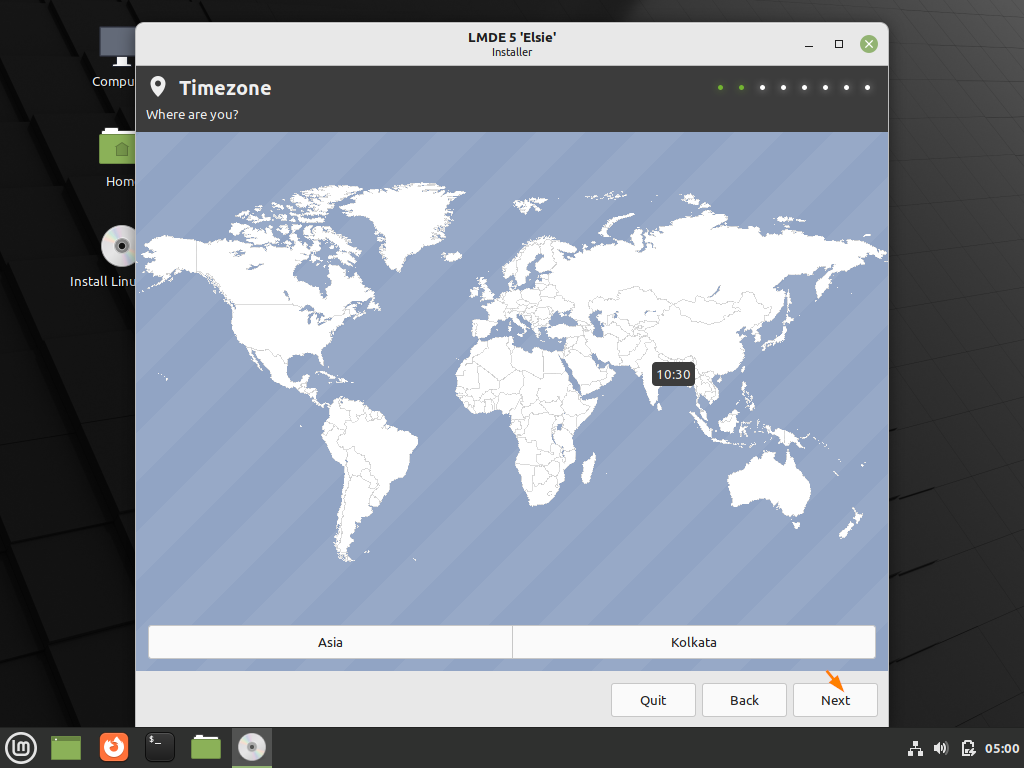This screenshot has width=1024, height=768.
Task: Minimize the installer window
Action: point(808,44)
